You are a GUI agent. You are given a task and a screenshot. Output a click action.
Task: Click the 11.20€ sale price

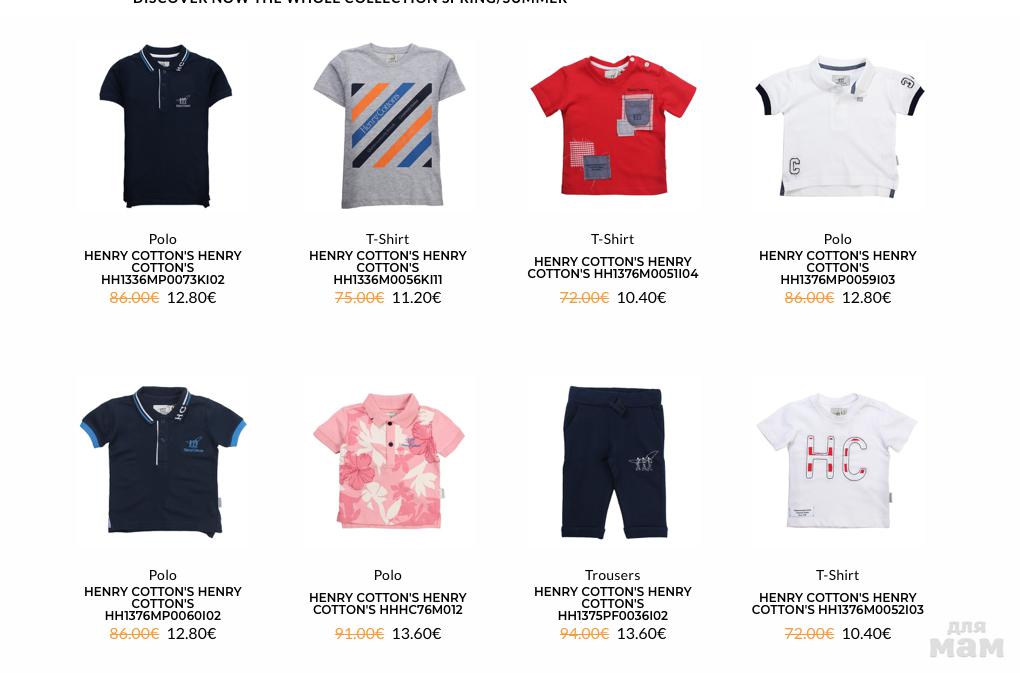(x=416, y=298)
